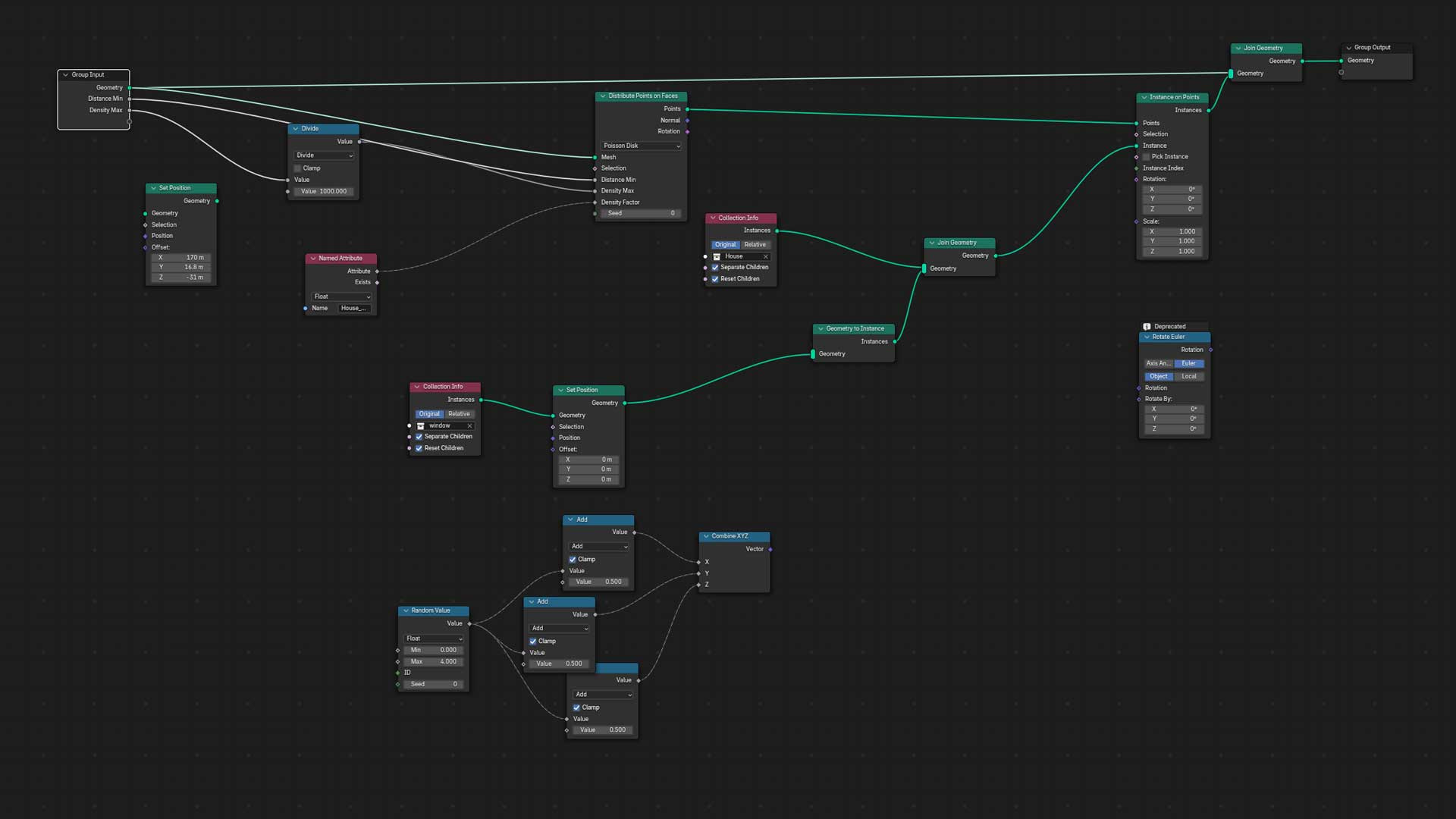Screen dimensions: 1456x819
Task: Click the Named Attribute Name input field
Action: [x=353, y=309]
